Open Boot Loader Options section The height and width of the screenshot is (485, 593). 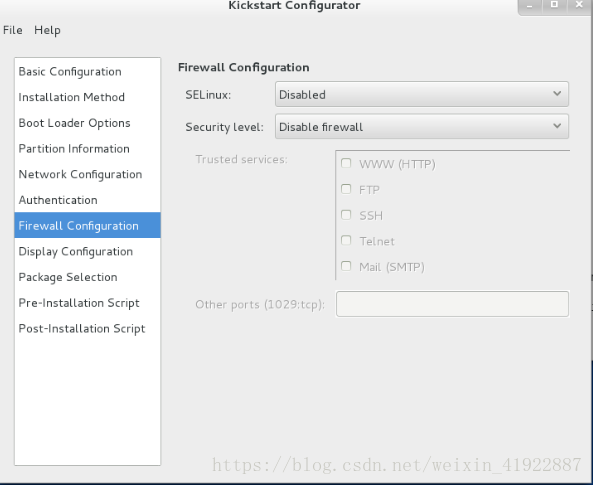[87, 123]
